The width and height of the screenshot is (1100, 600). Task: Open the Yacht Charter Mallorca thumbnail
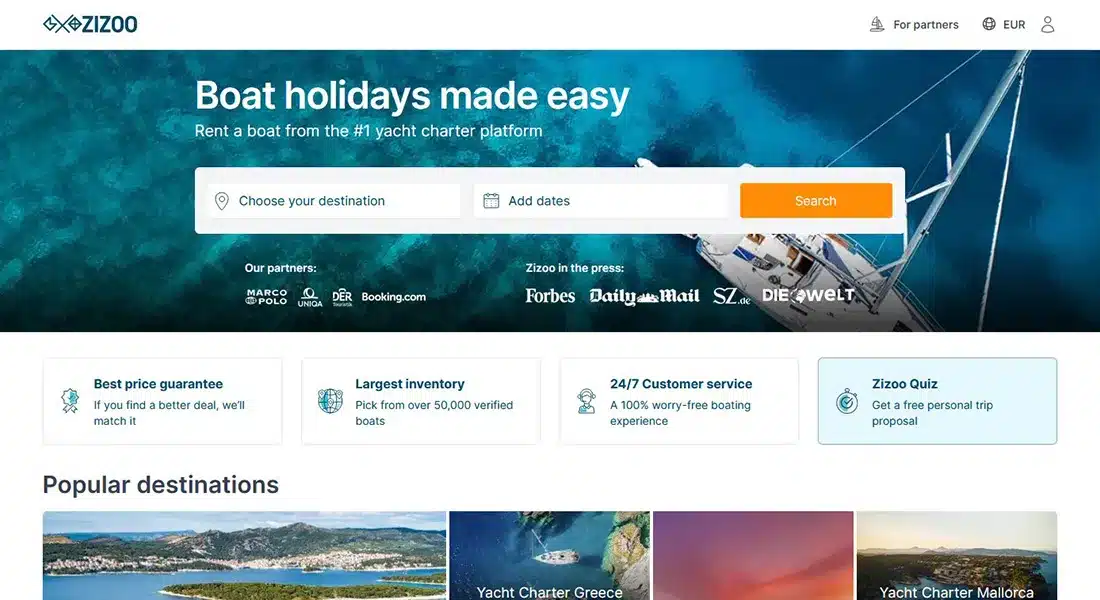pyautogui.click(x=957, y=555)
